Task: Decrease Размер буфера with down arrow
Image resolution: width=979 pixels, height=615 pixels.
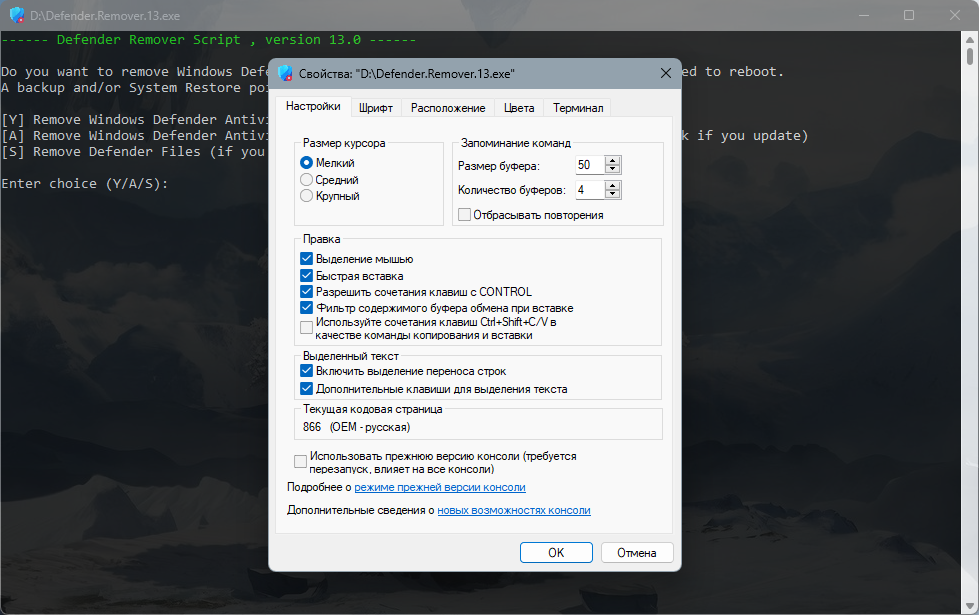Action: (613, 169)
